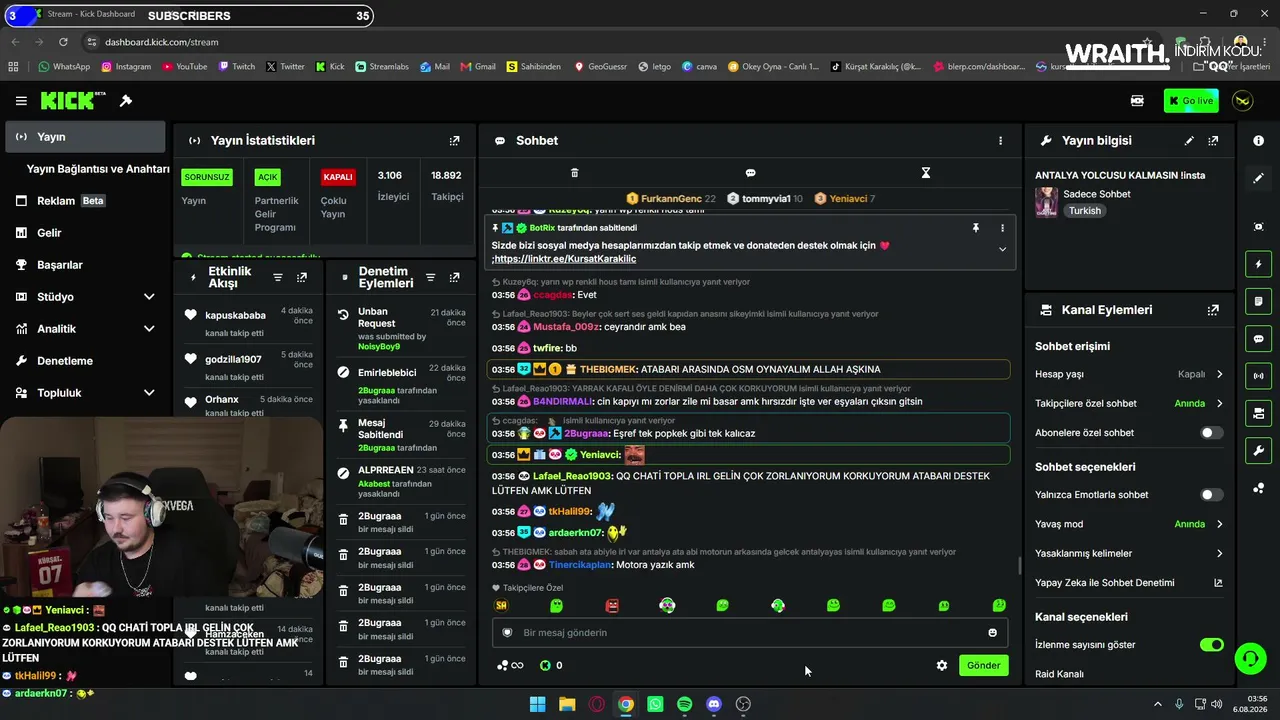Click the trash icon under Sohbet header
Screen dimensions: 1280x720
pyautogui.click(x=574, y=173)
